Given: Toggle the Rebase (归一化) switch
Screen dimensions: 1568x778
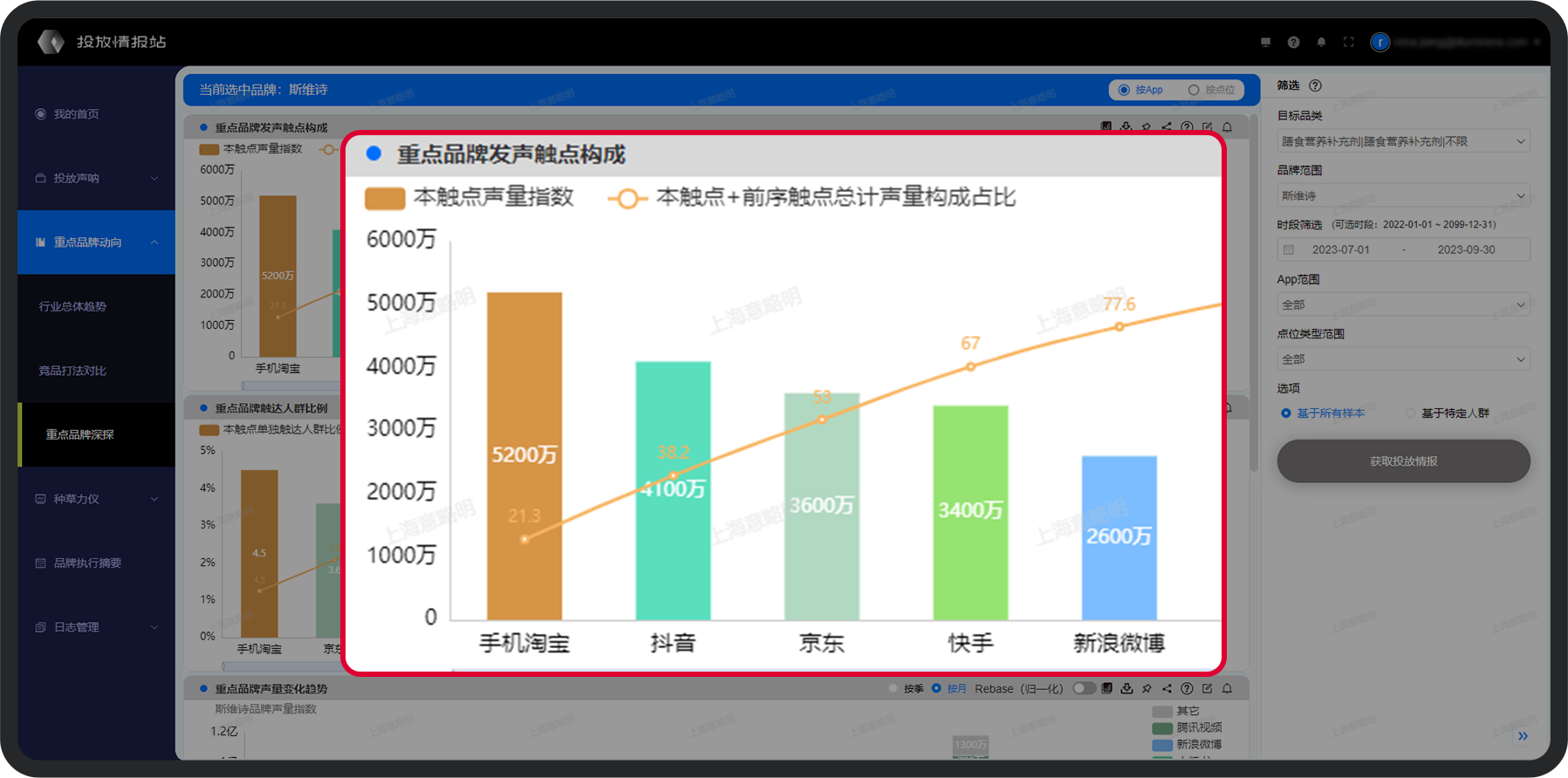Looking at the screenshot, I should point(1084,688).
